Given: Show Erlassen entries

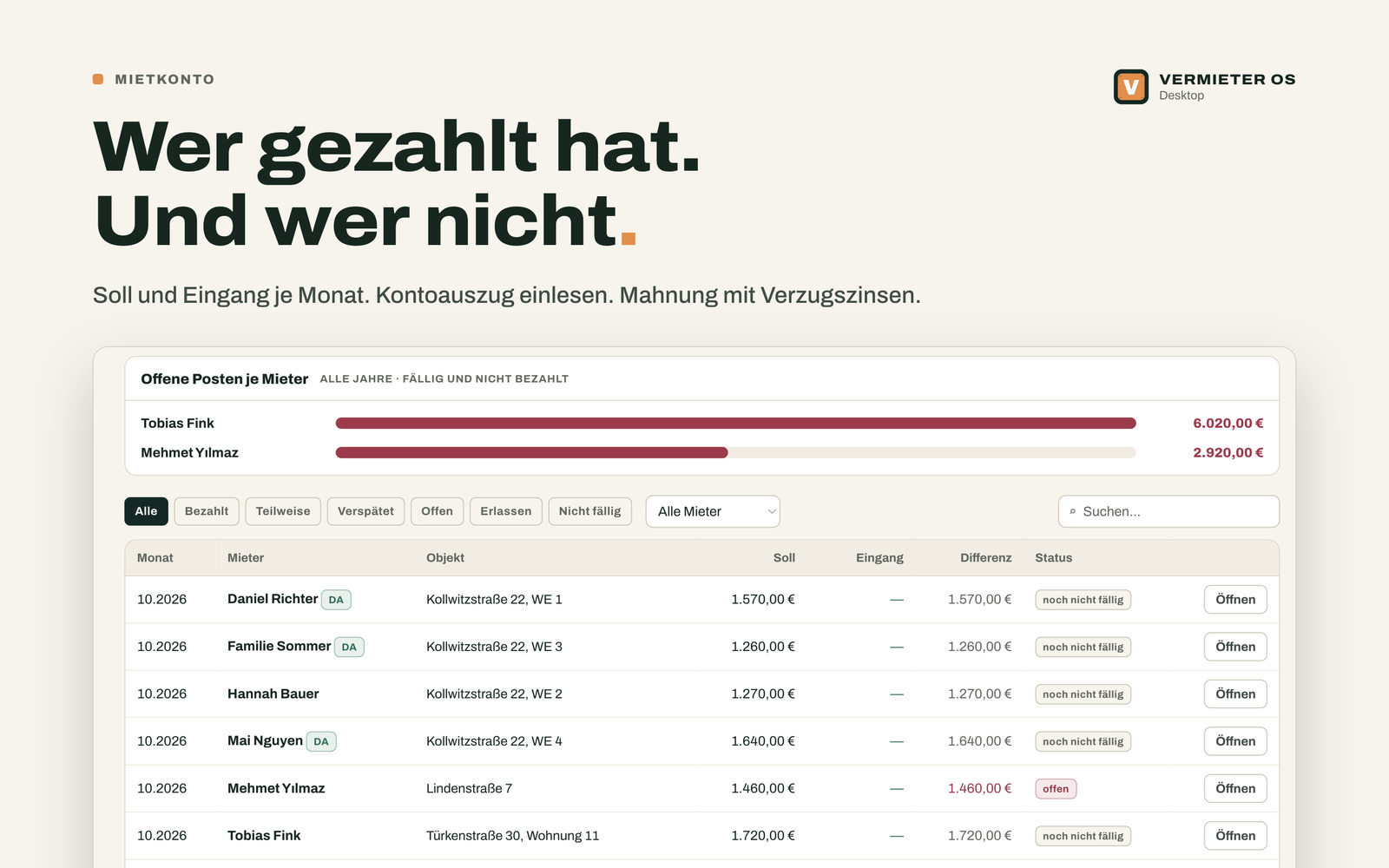Looking at the screenshot, I should pyautogui.click(x=506, y=511).
